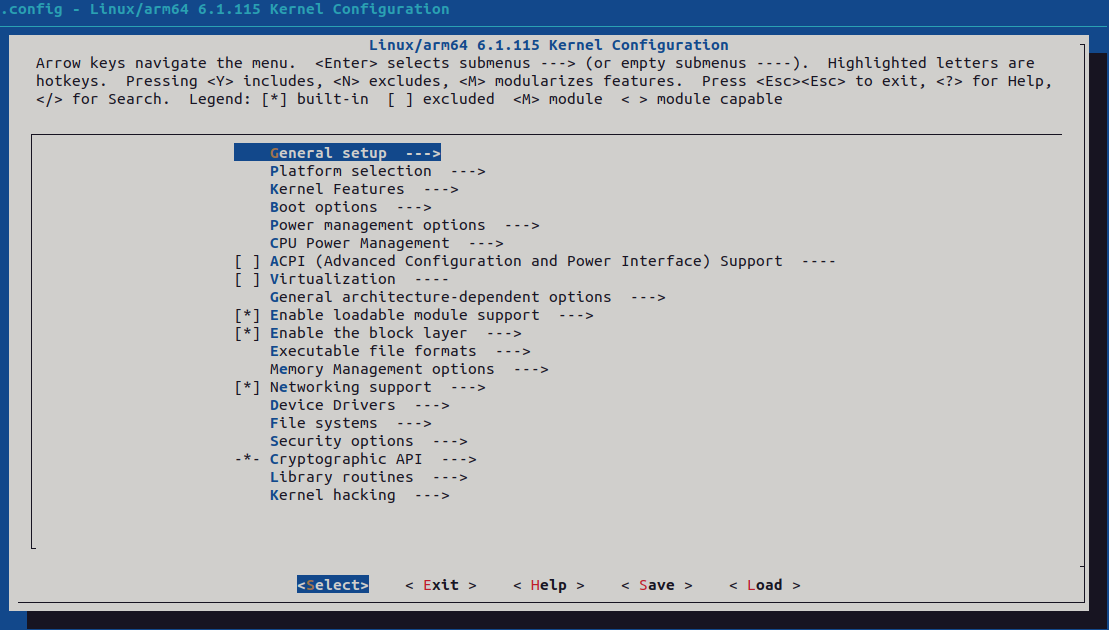Click the Load button
Screen dimensions: 1109x630
click(x=765, y=585)
